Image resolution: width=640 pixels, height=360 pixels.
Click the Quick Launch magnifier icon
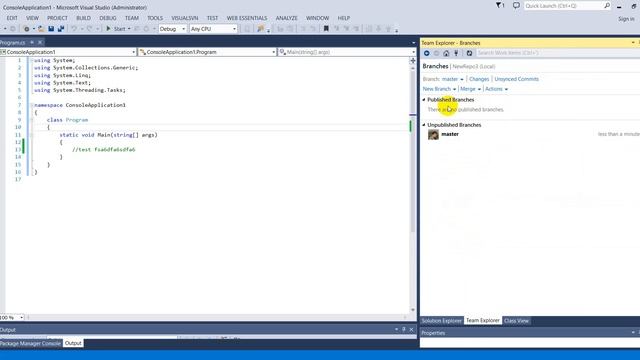607,6
